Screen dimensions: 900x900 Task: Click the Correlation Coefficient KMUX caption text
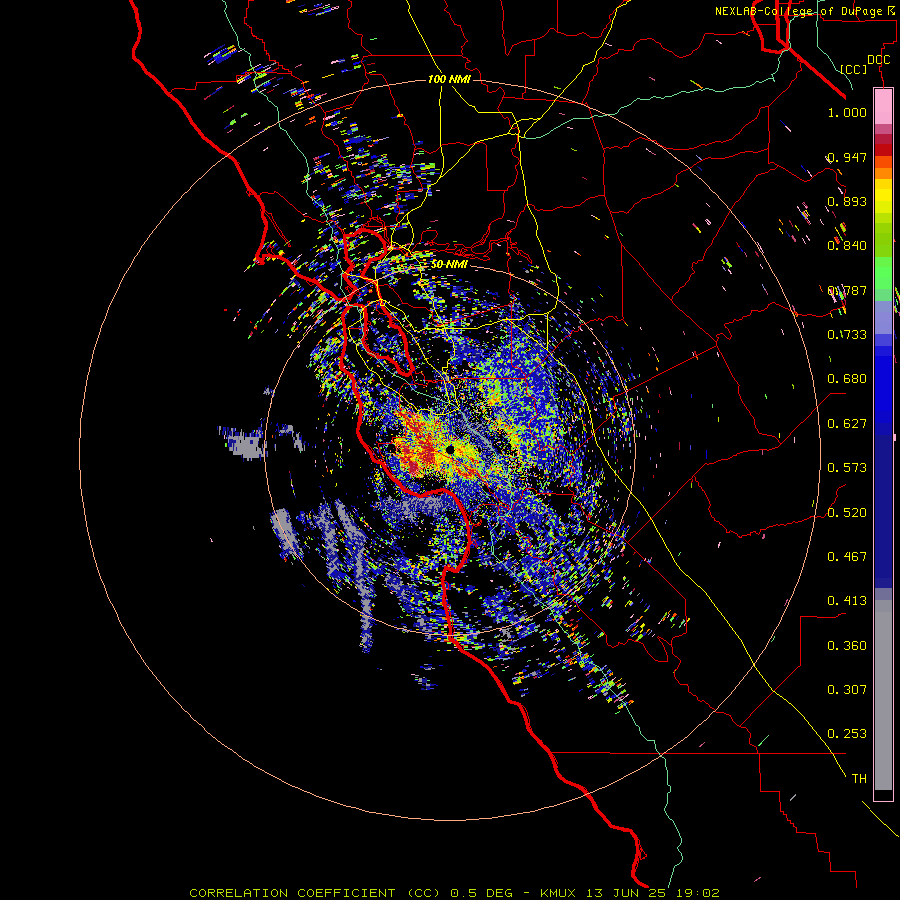[x=454, y=893]
